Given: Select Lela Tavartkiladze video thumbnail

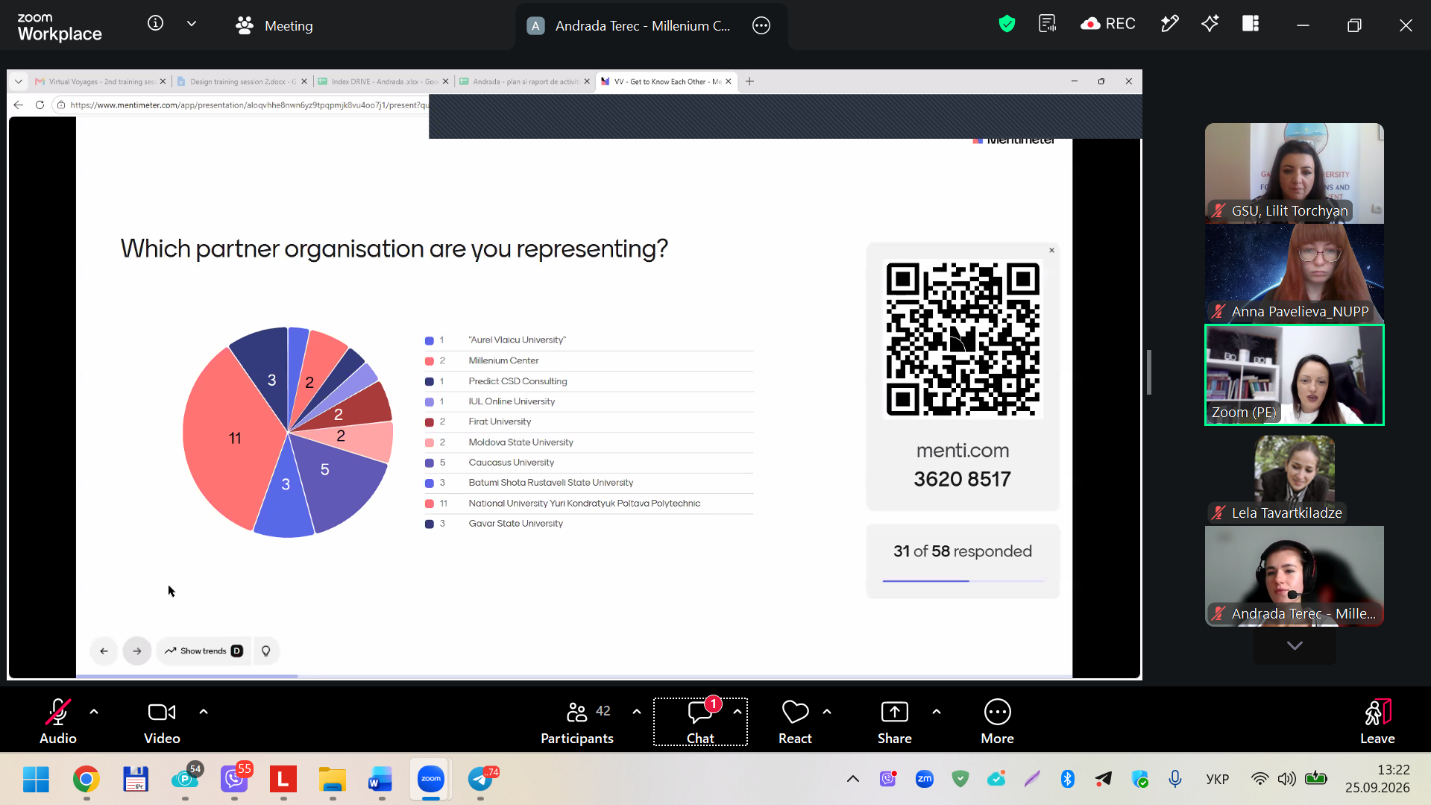Looking at the screenshot, I should (x=1294, y=478).
